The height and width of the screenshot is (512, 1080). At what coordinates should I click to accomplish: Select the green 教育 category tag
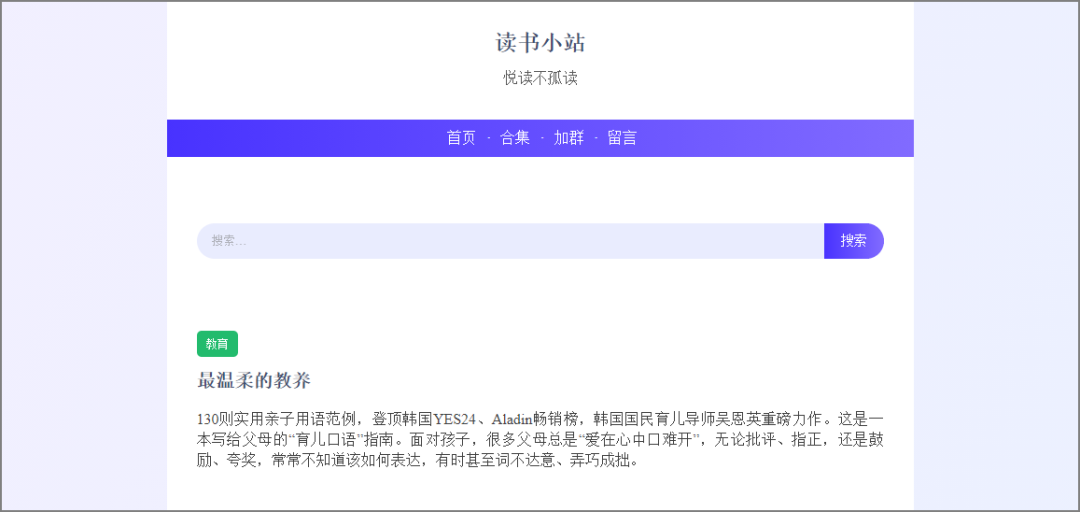(x=217, y=344)
